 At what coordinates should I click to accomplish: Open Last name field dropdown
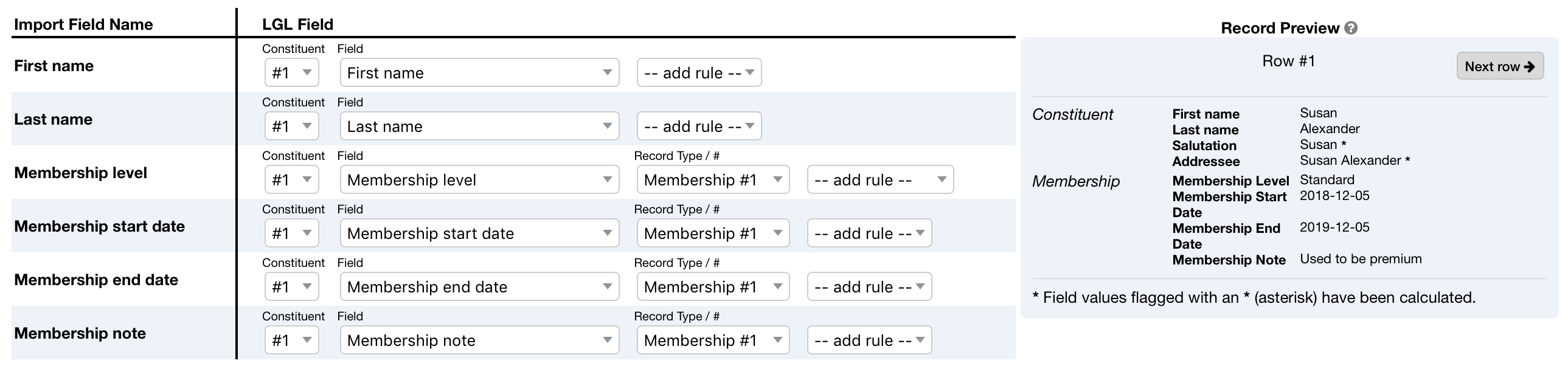point(479,126)
